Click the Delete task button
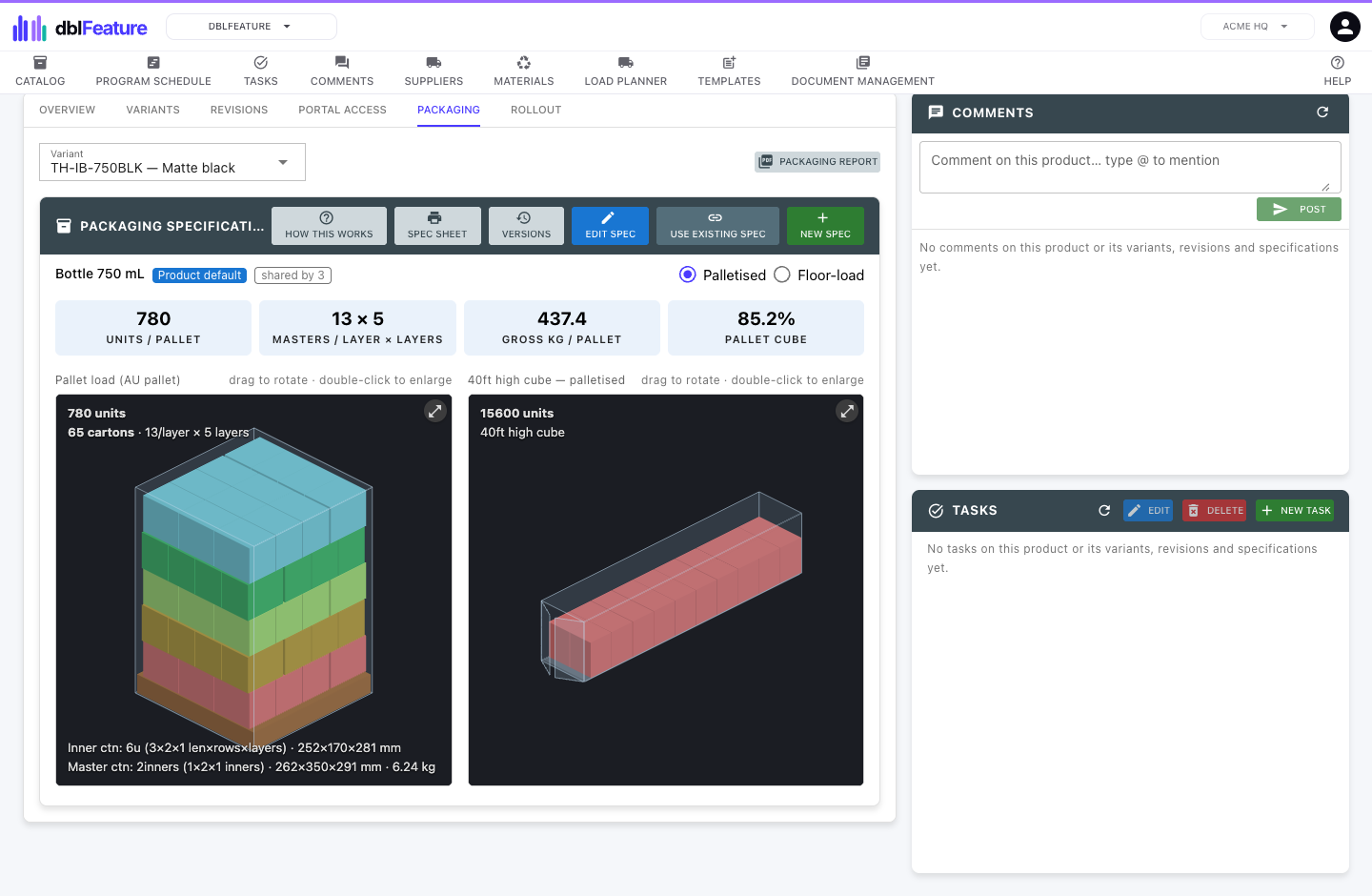This screenshot has width=1372, height=896. click(1215, 511)
